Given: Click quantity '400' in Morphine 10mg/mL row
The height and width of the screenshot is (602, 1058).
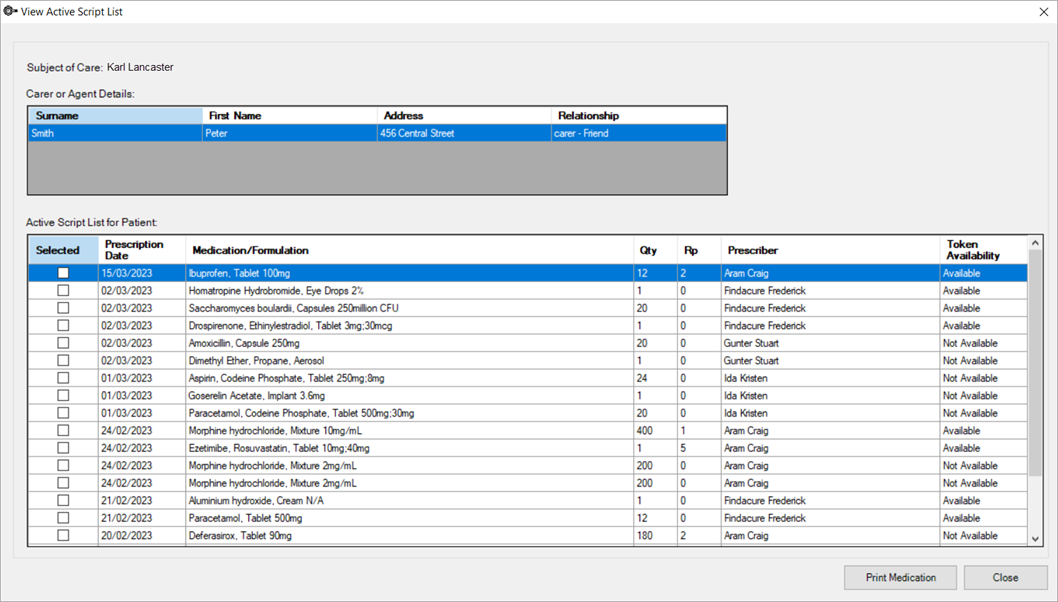Looking at the screenshot, I should 655,431.
